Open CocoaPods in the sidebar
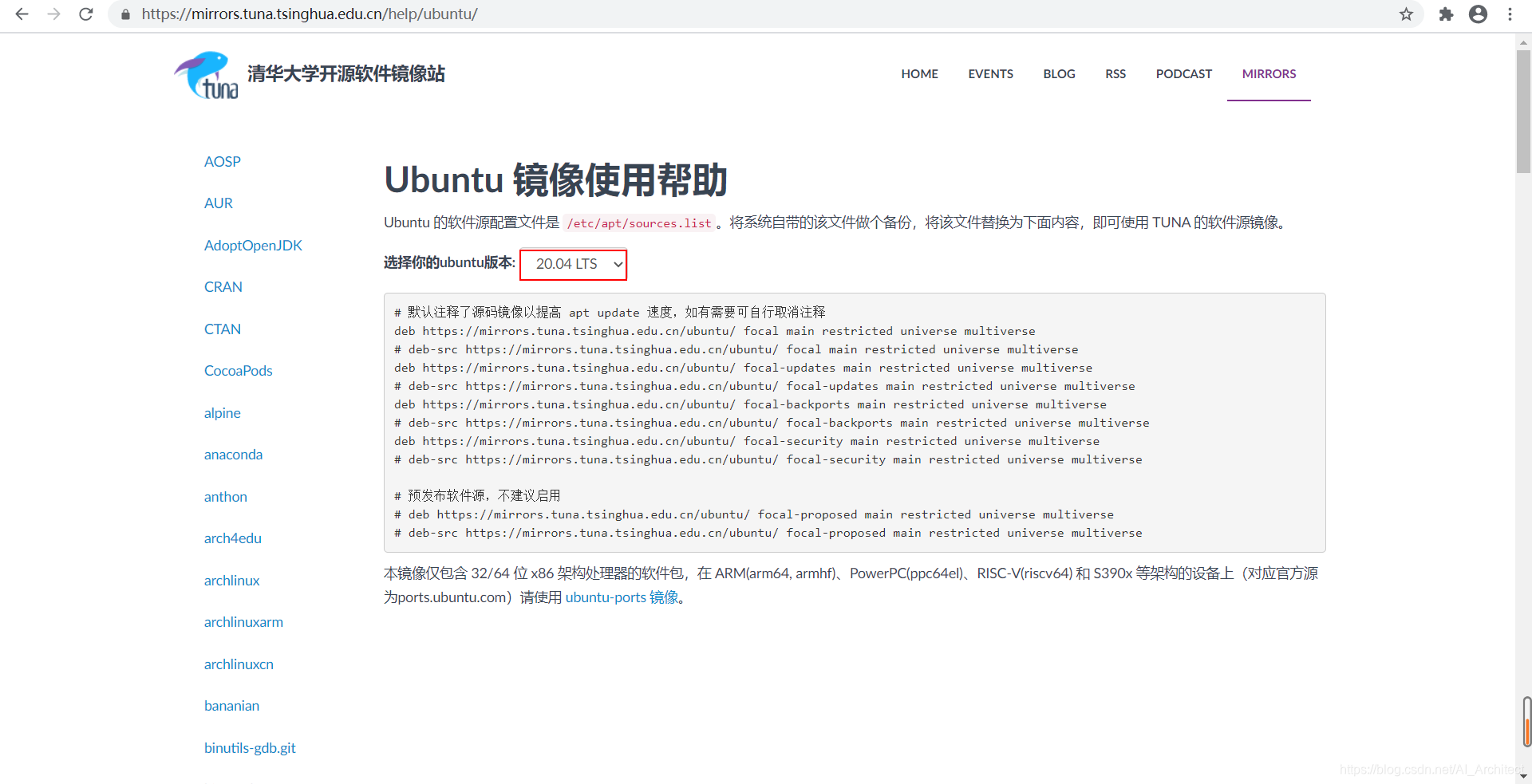This screenshot has width=1532, height=784. point(239,371)
